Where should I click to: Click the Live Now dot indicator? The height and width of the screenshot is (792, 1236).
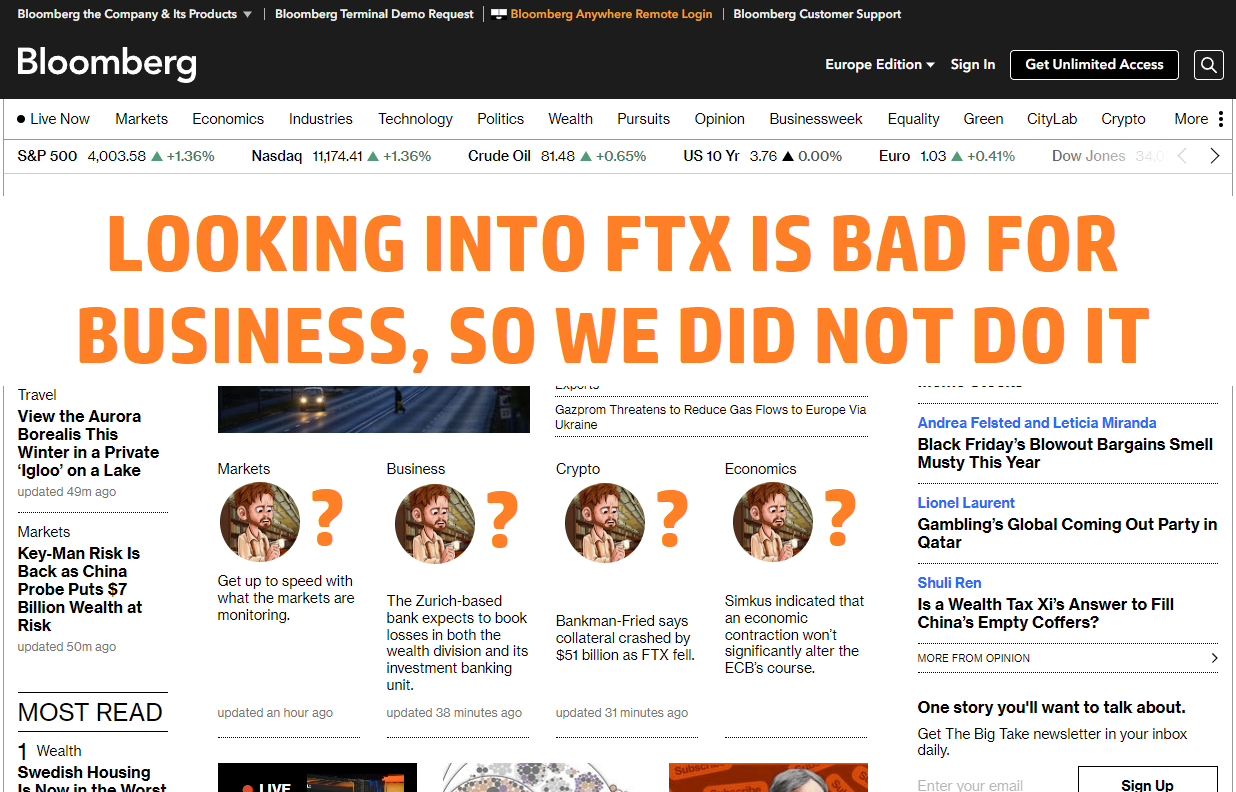coord(21,119)
